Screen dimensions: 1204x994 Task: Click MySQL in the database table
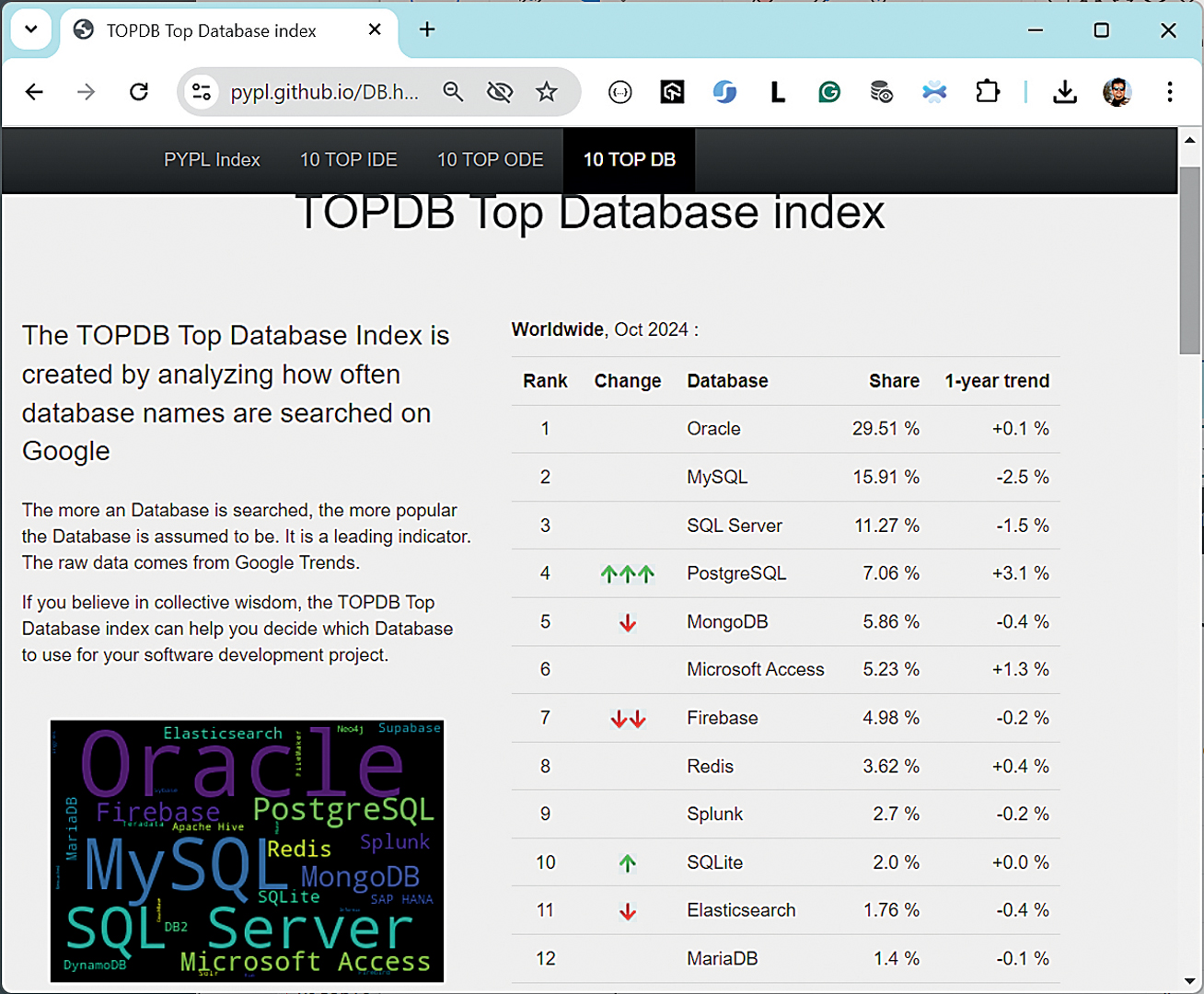coord(717,478)
